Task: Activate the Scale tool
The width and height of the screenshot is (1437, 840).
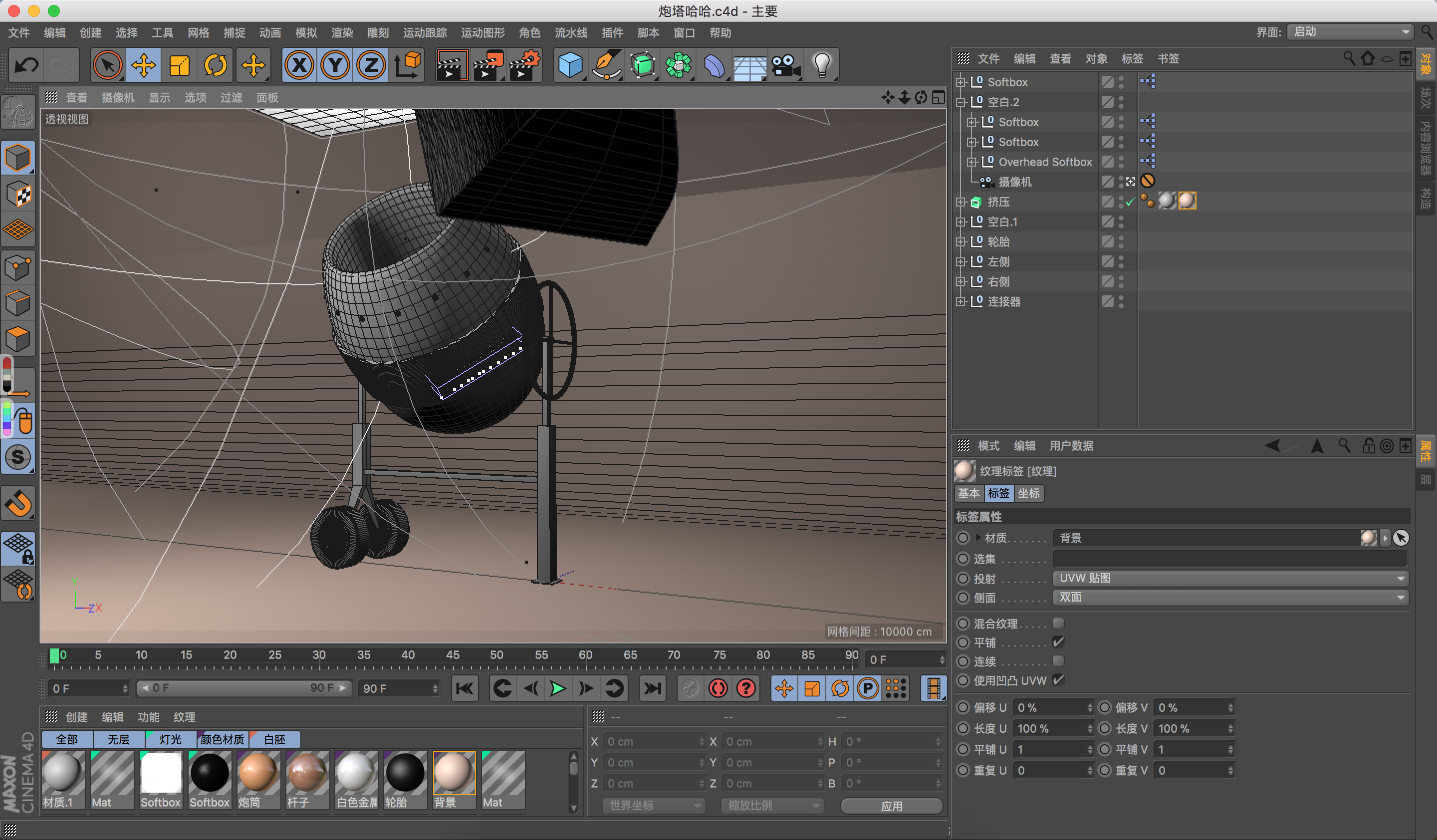Action: click(x=180, y=65)
